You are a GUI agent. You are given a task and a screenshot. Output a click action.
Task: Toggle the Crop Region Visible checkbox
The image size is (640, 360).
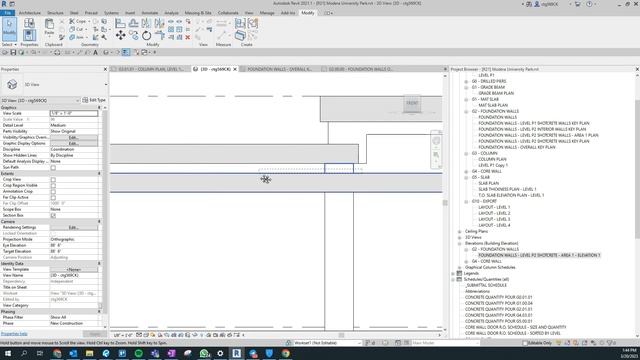(53, 185)
